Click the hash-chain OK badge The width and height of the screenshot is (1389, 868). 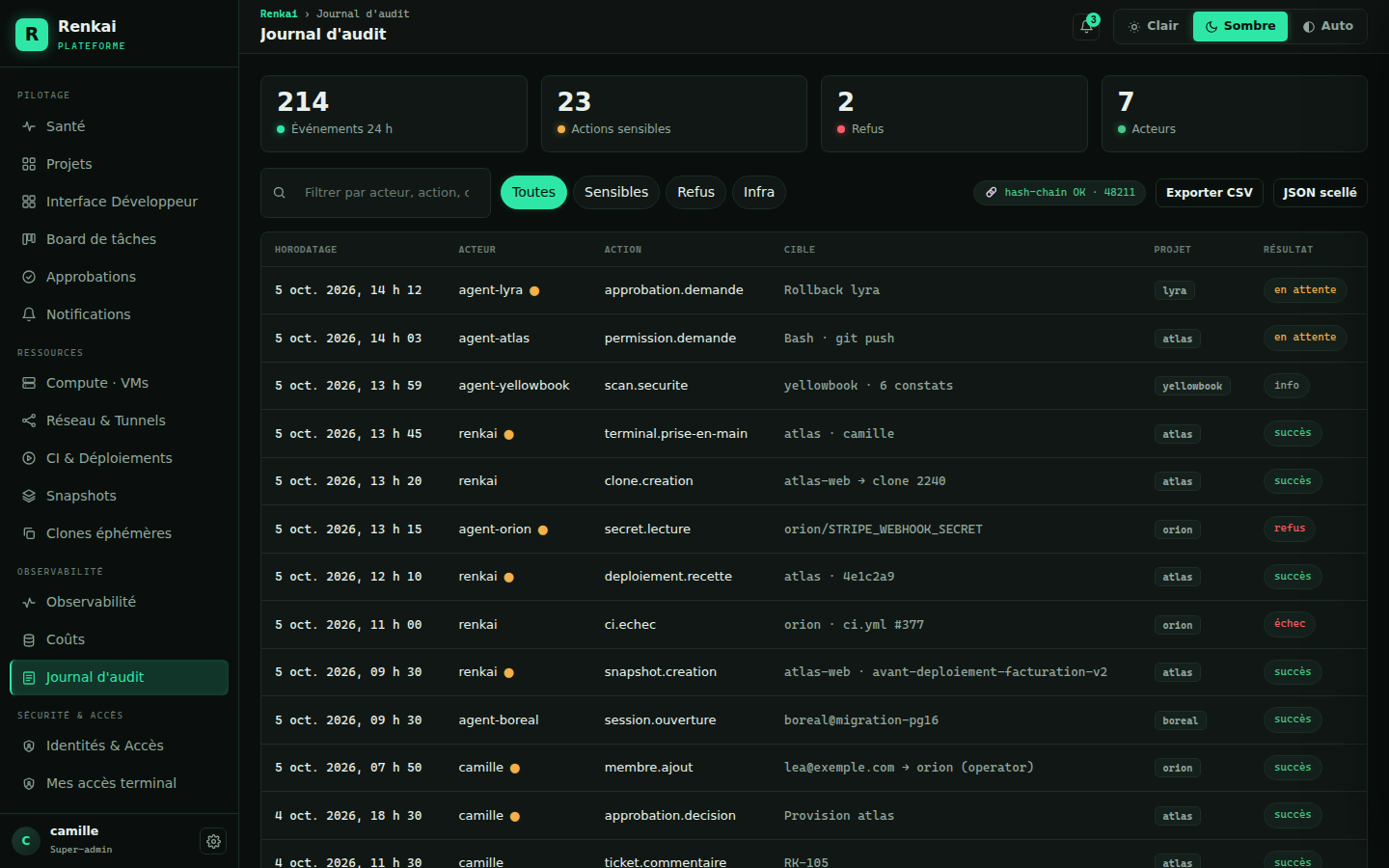point(1059,193)
